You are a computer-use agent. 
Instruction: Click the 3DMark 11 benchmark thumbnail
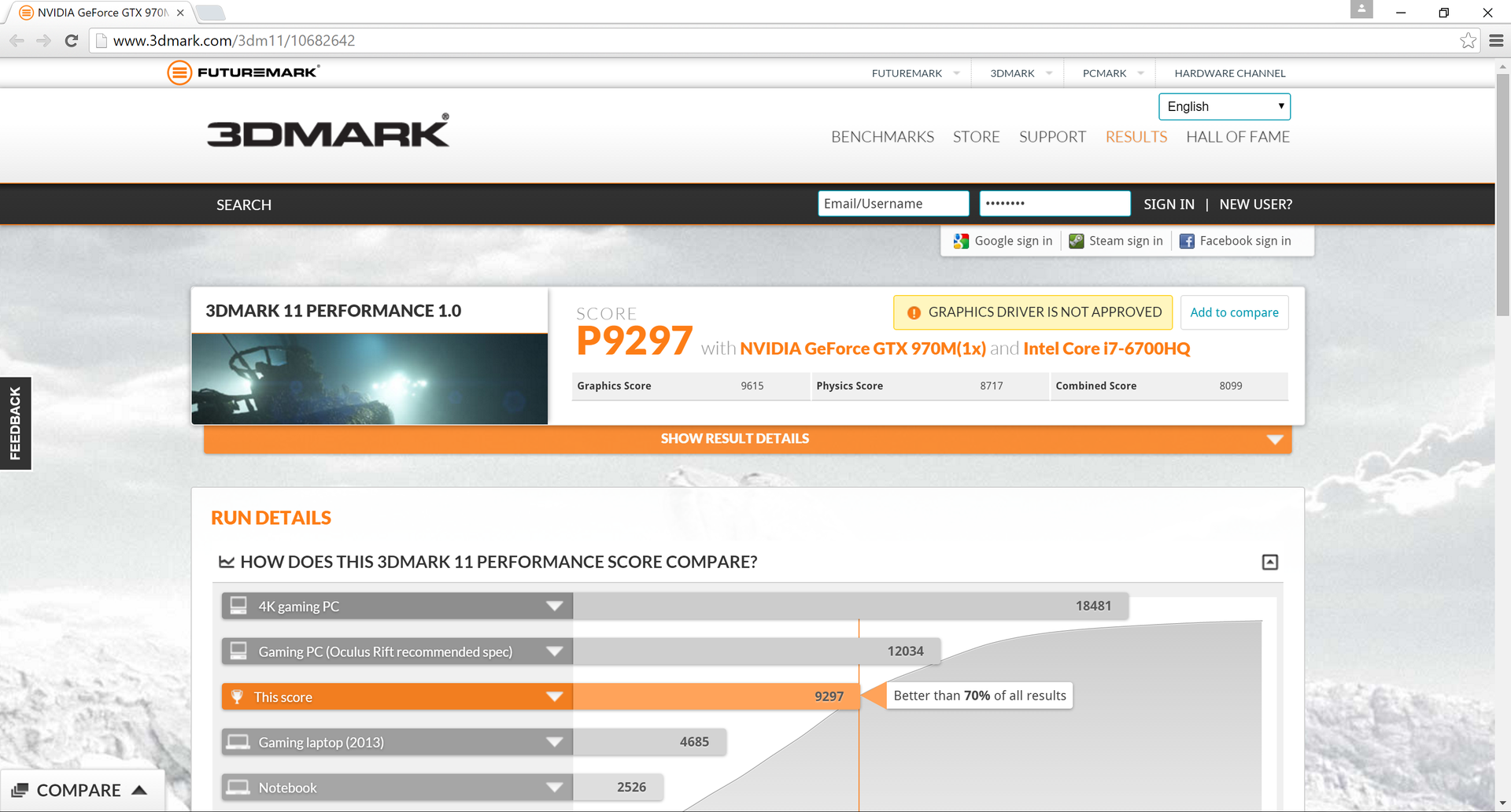pos(370,378)
